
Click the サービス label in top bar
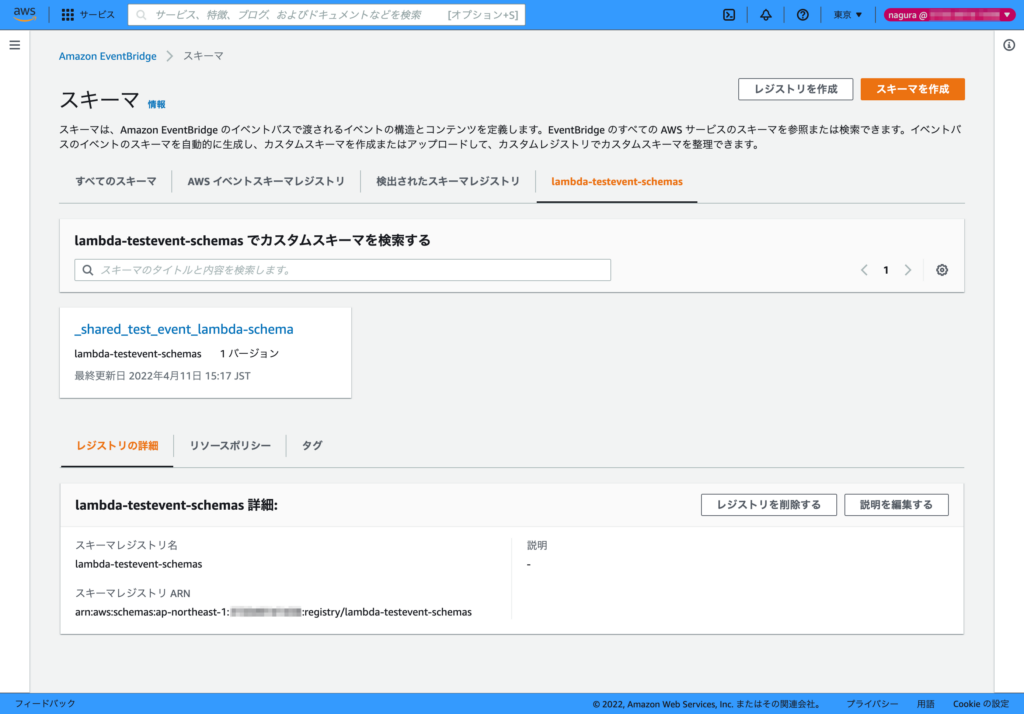coord(97,15)
